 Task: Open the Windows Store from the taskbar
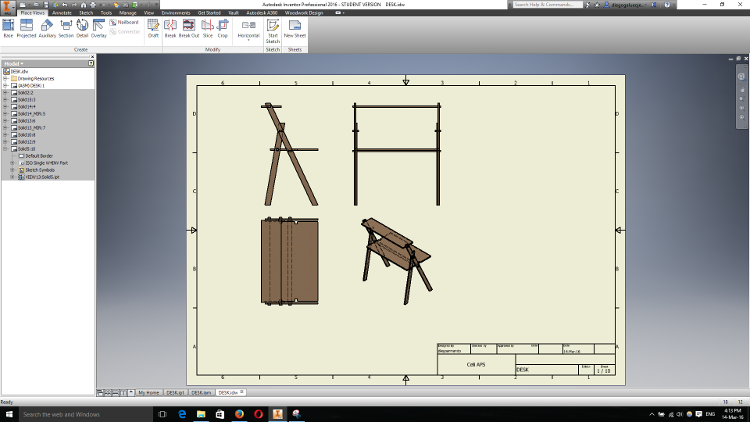point(220,414)
